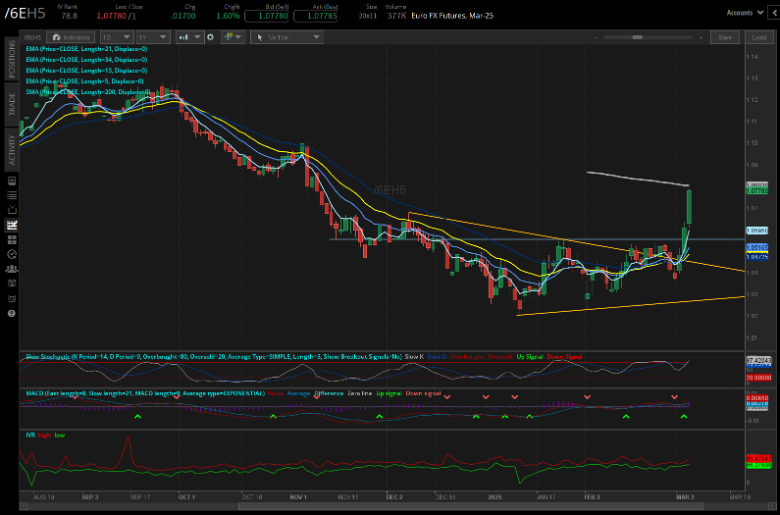Viewport: 780px width, 515px height.
Task: Expand the 1D aggregation dropdown
Action: pos(116,37)
